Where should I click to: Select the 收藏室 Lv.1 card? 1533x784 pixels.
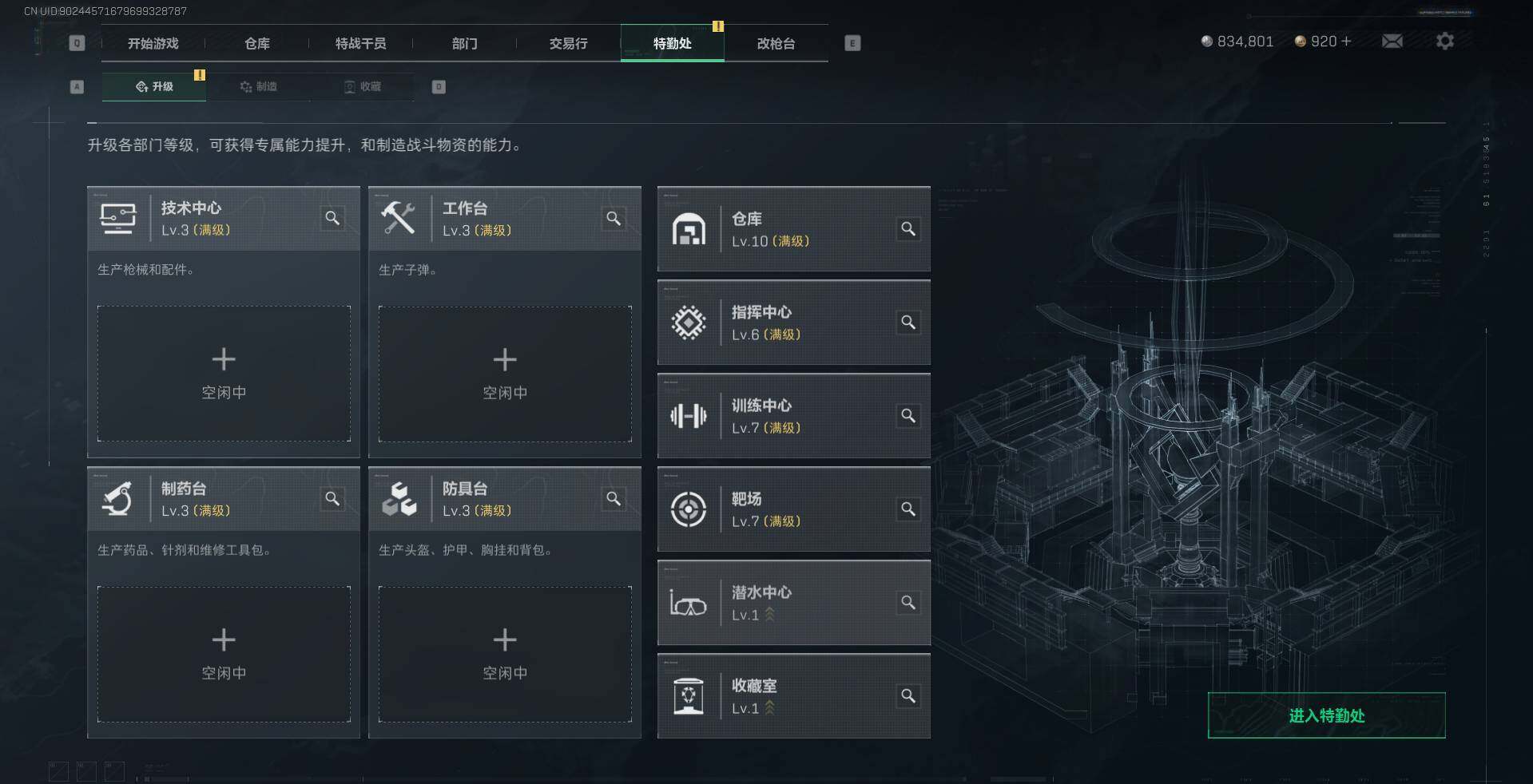click(x=793, y=696)
